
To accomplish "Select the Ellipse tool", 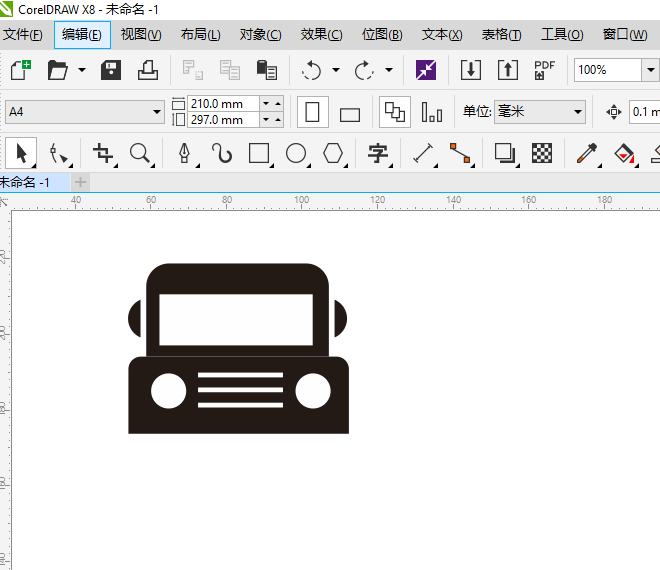I will pos(296,153).
